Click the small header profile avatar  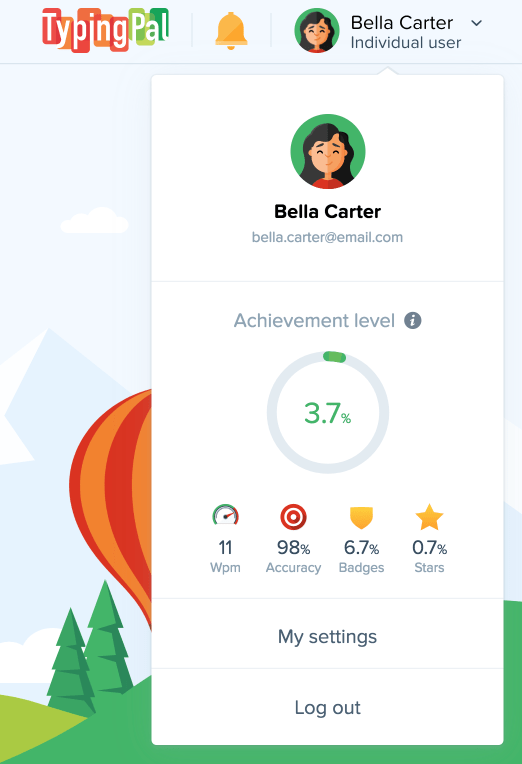317,30
